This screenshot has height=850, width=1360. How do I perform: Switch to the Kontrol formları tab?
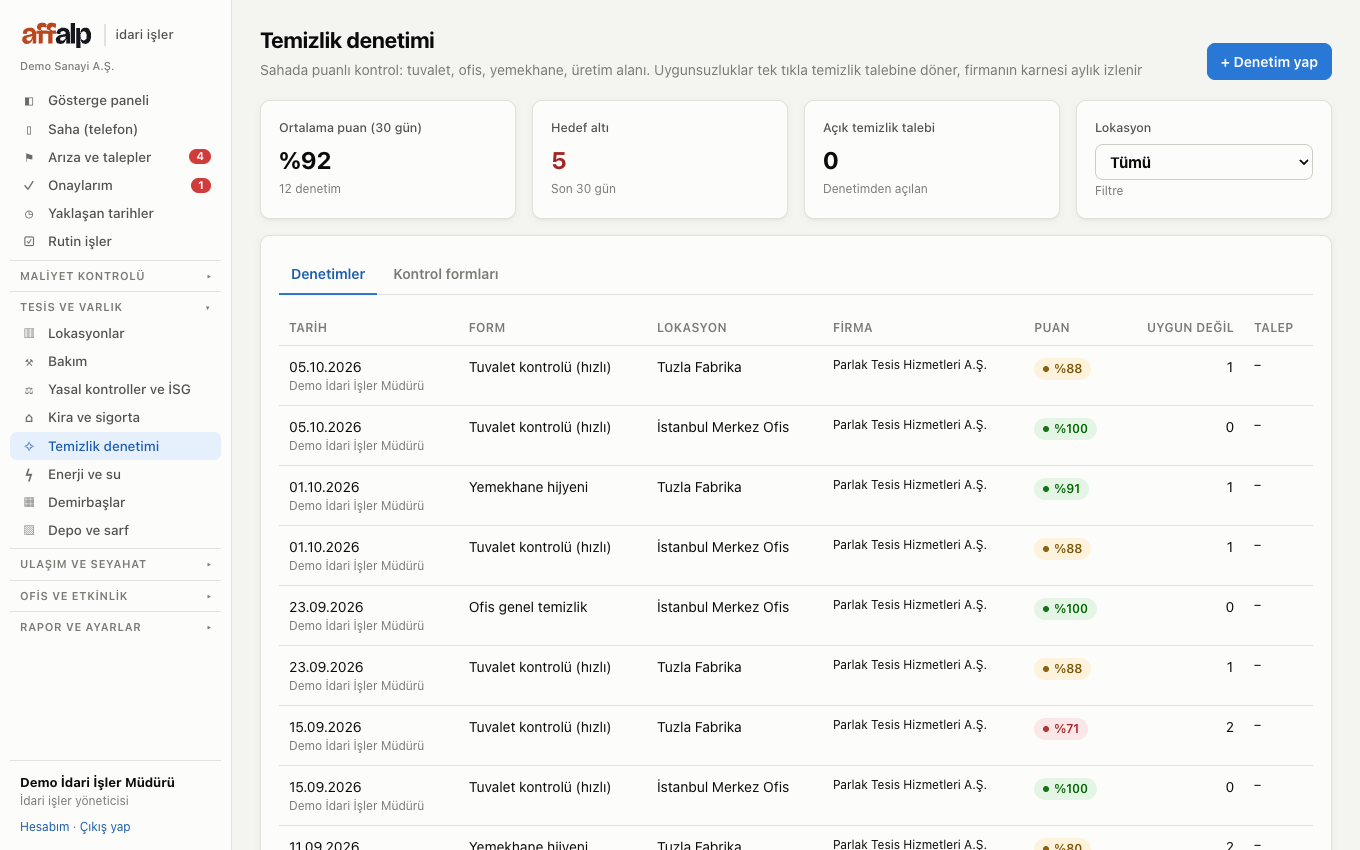click(x=446, y=274)
